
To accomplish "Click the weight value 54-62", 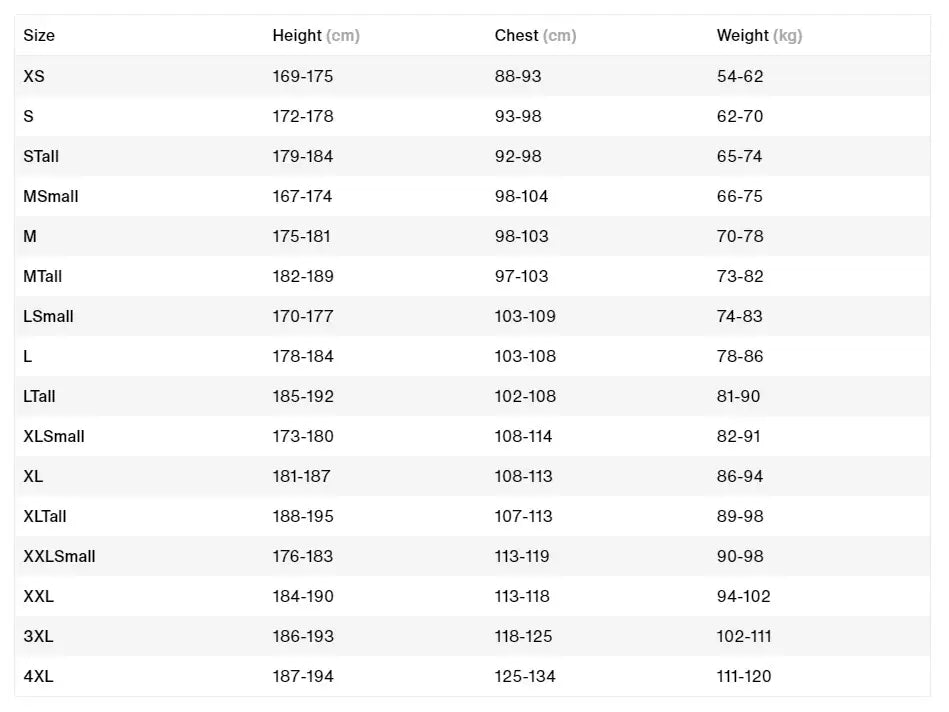I will point(740,76).
